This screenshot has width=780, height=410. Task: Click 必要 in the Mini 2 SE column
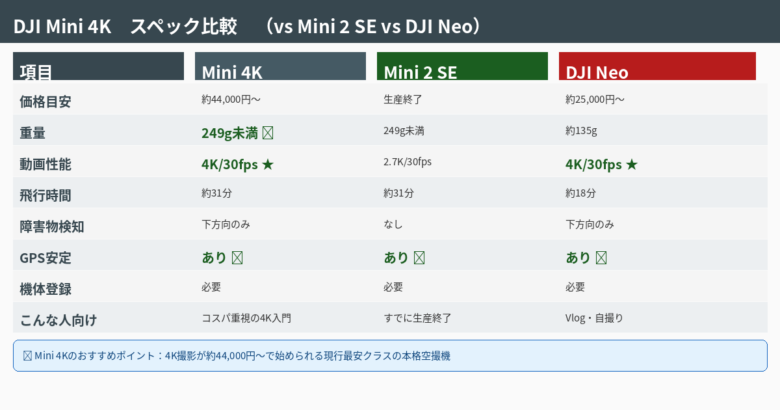[x=393, y=287]
